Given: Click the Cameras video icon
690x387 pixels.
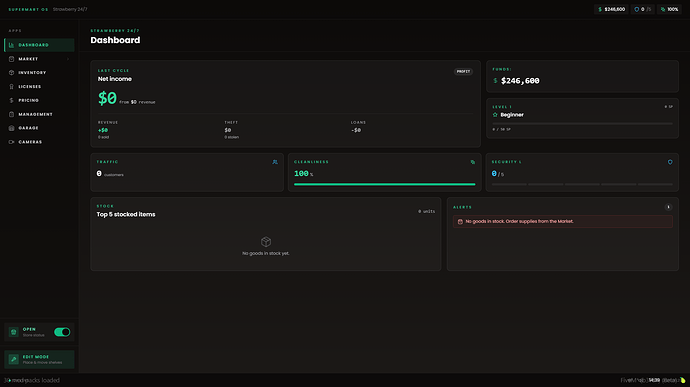Looking at the screenshot, I should 11,142.
